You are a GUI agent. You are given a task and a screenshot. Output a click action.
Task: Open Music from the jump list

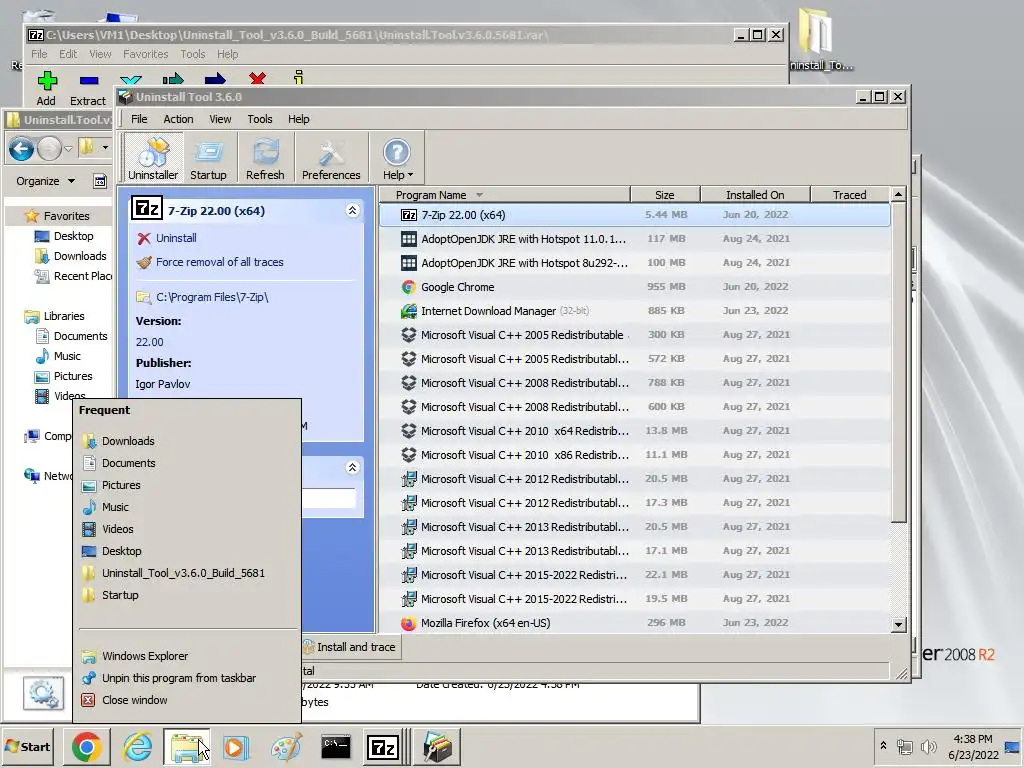[x=187, y=507]
